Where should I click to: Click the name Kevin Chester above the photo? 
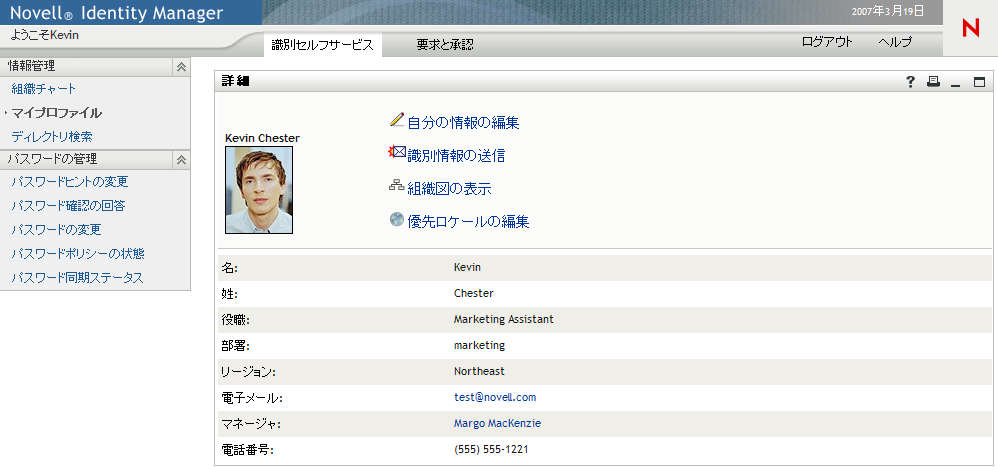[262, 138]
